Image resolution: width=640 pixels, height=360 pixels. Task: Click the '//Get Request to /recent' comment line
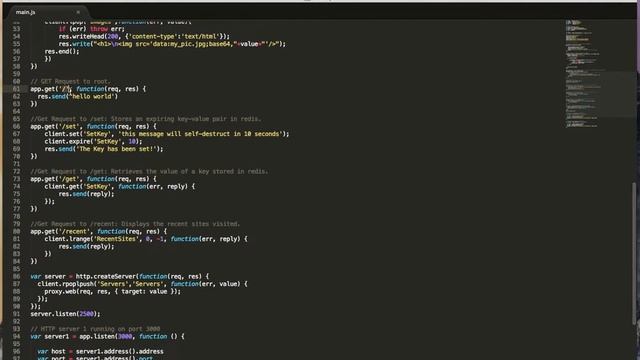(x=135, y=224)
